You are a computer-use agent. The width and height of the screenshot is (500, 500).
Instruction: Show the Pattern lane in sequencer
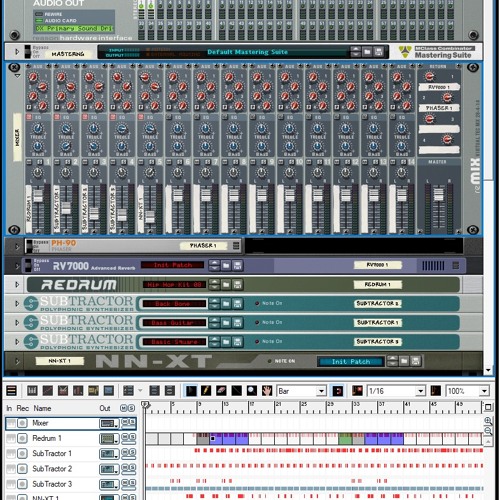[94, 390]
